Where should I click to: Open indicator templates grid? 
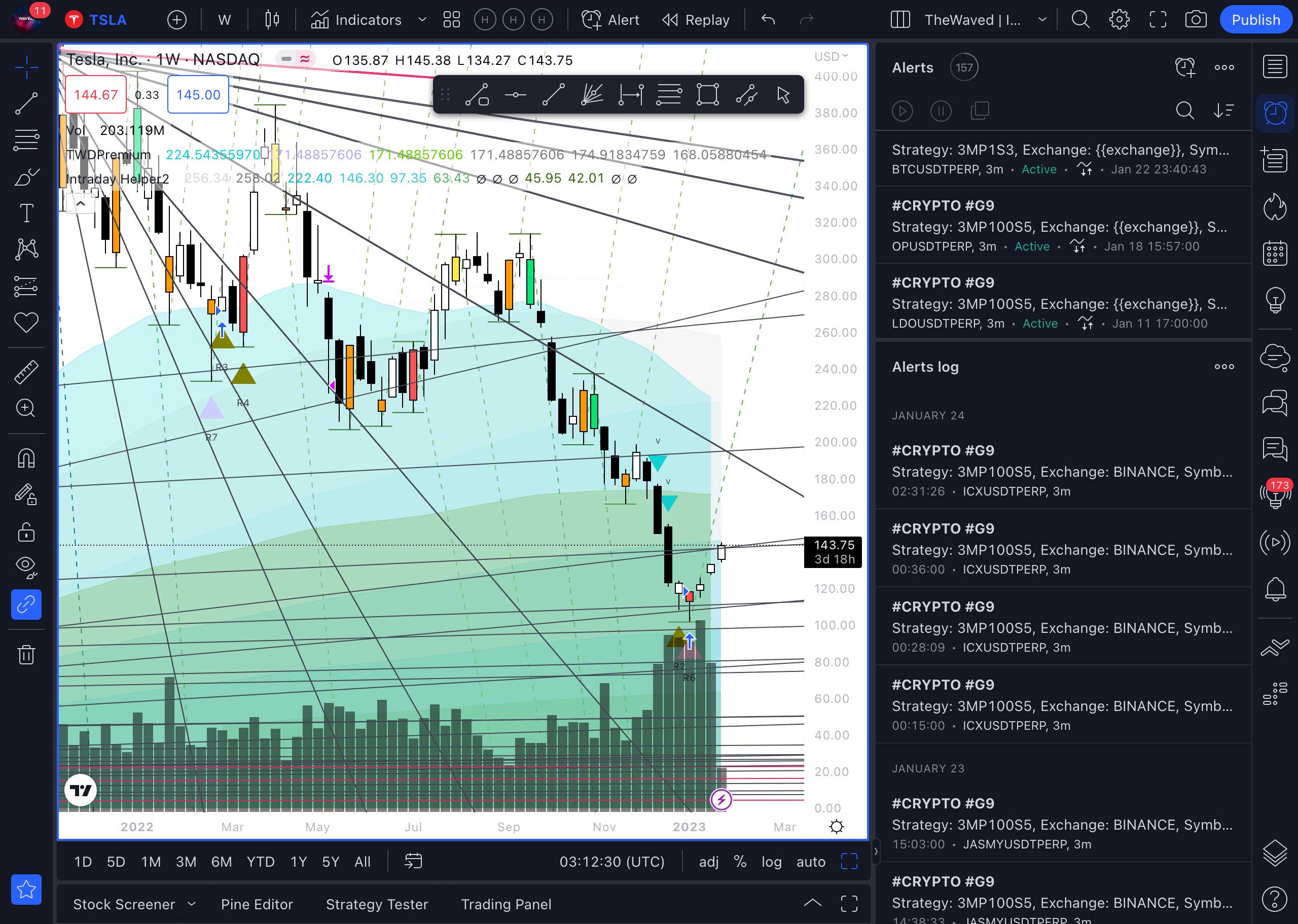pyautogui.click(x=452, y=20)
